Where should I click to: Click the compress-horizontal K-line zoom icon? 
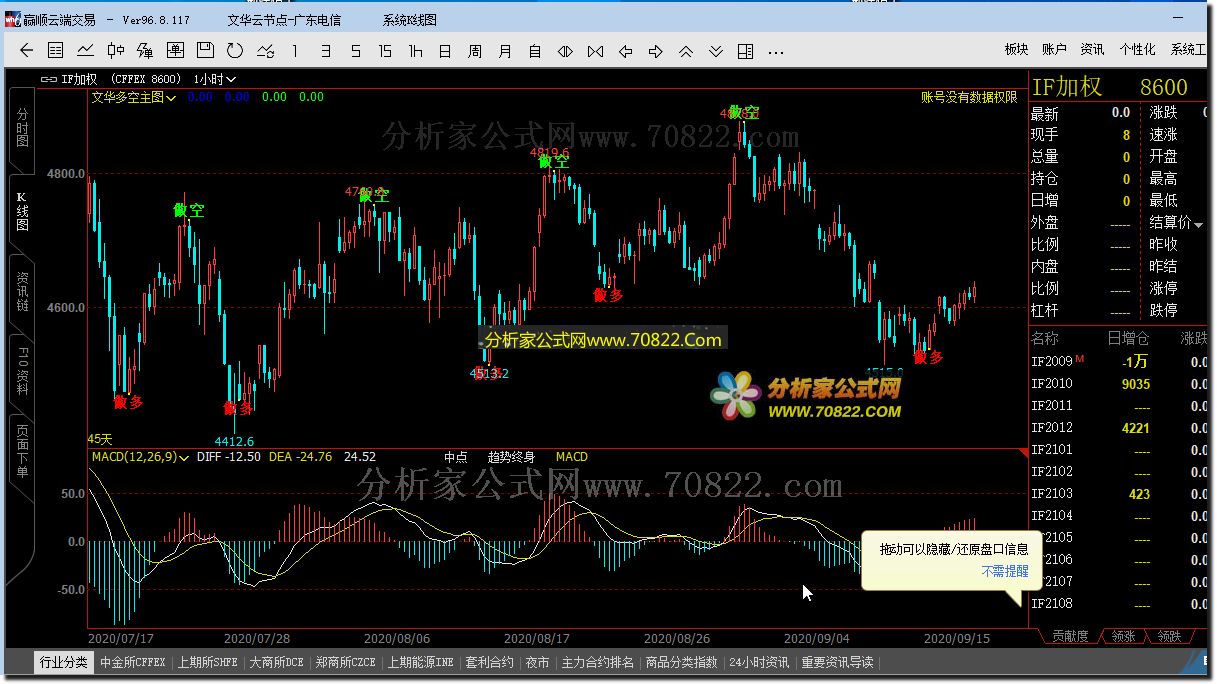pos(596,51)
